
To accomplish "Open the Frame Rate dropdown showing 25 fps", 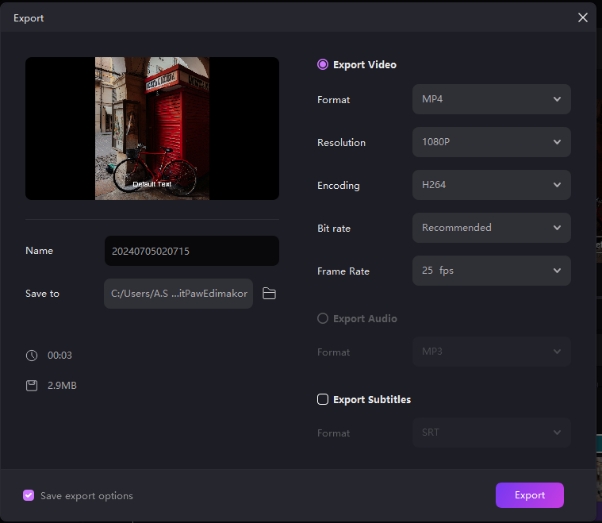I will 491,271.
